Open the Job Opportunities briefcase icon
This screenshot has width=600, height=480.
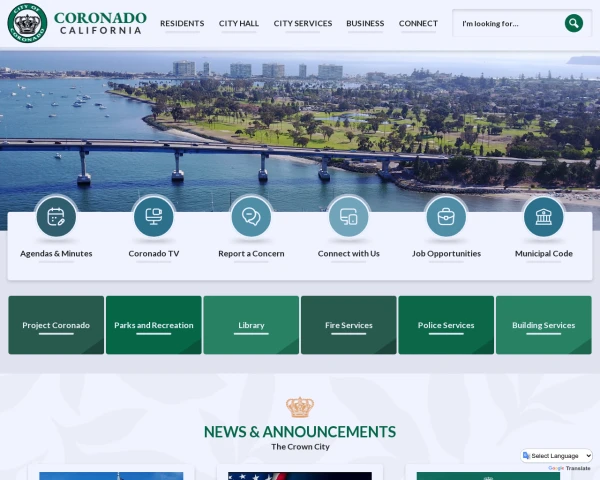point(446,217)
